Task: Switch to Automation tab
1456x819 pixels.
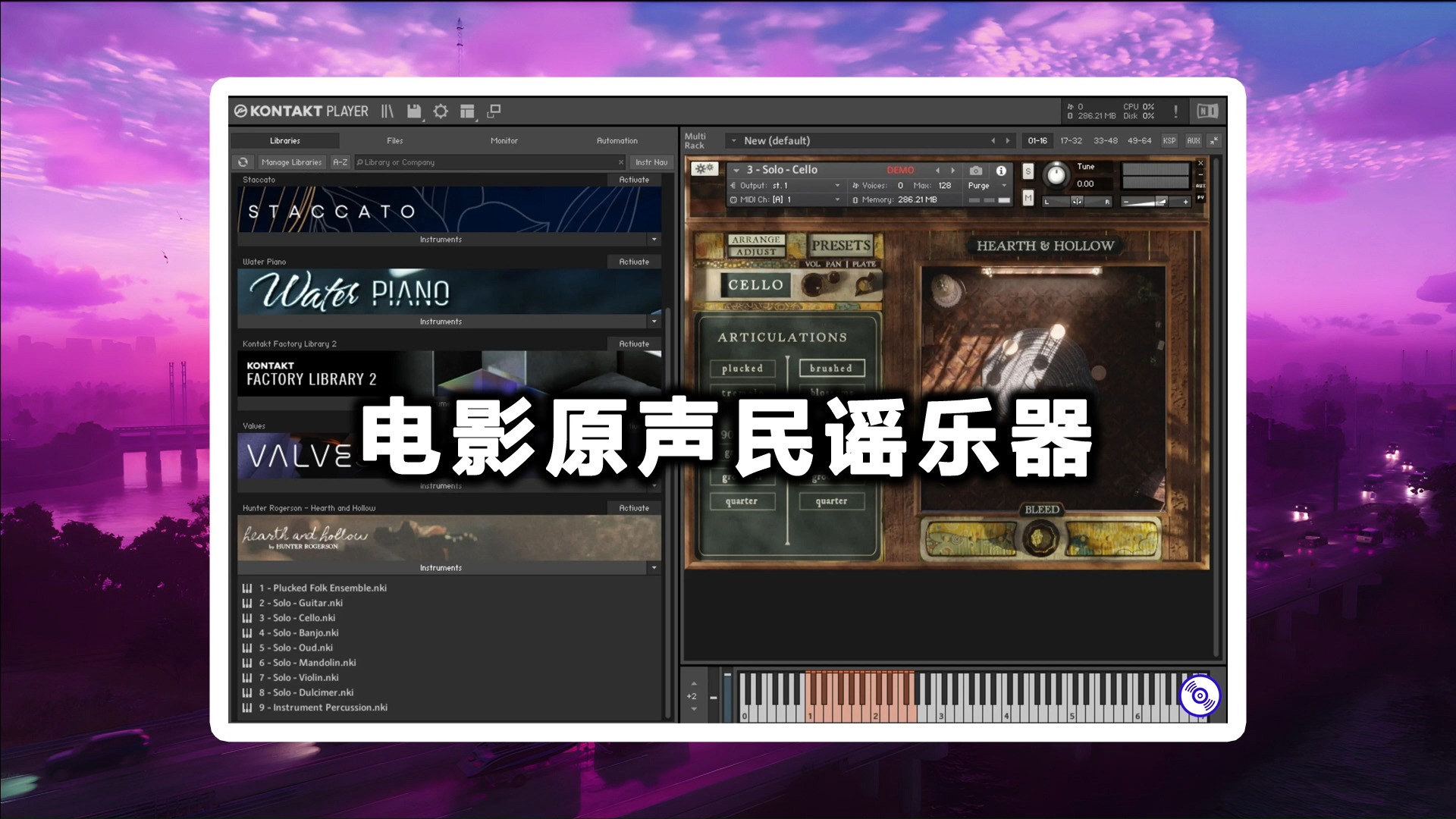Action: (617, 141)
